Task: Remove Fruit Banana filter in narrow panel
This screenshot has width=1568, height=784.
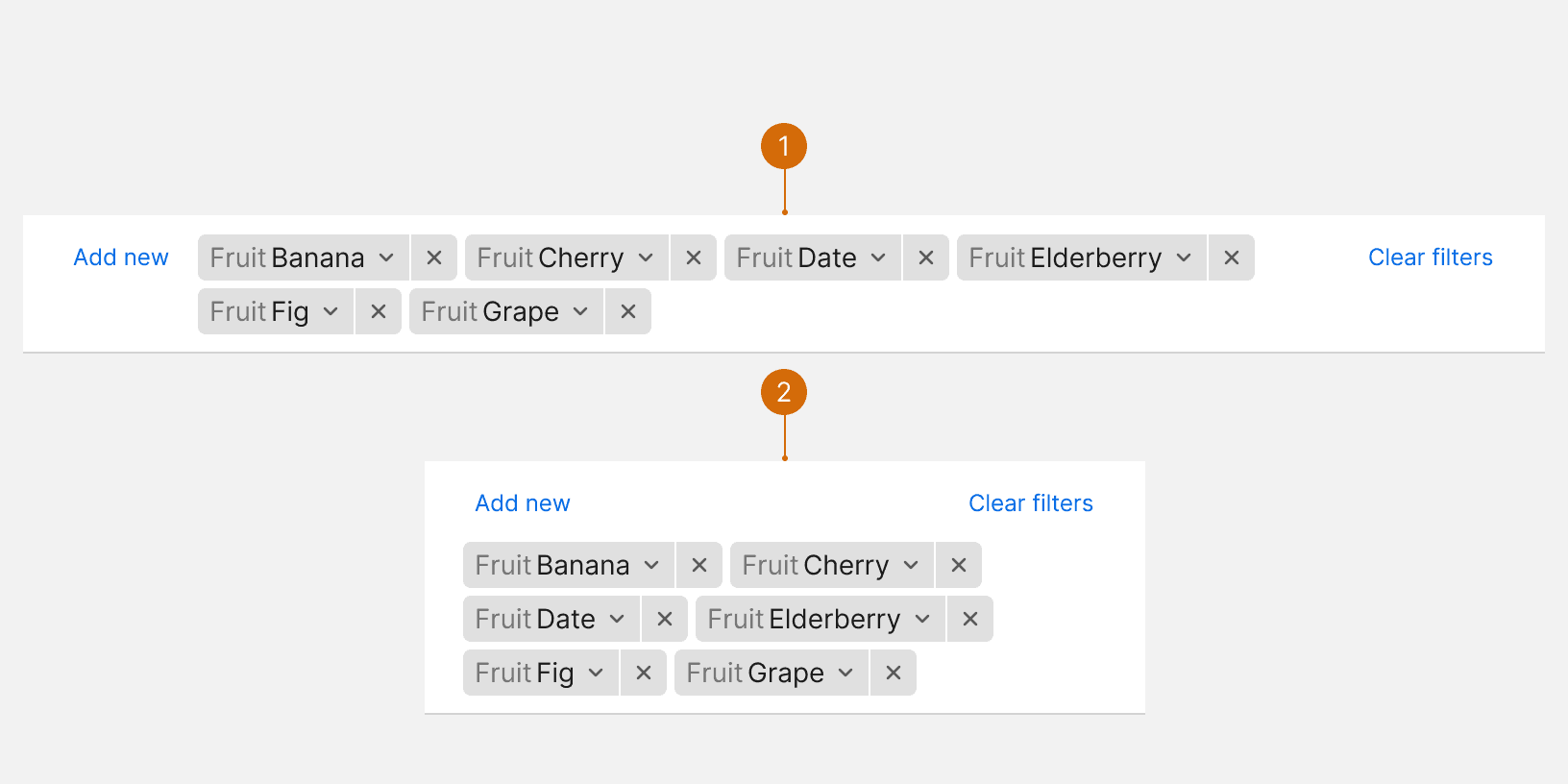Action: 699,565
